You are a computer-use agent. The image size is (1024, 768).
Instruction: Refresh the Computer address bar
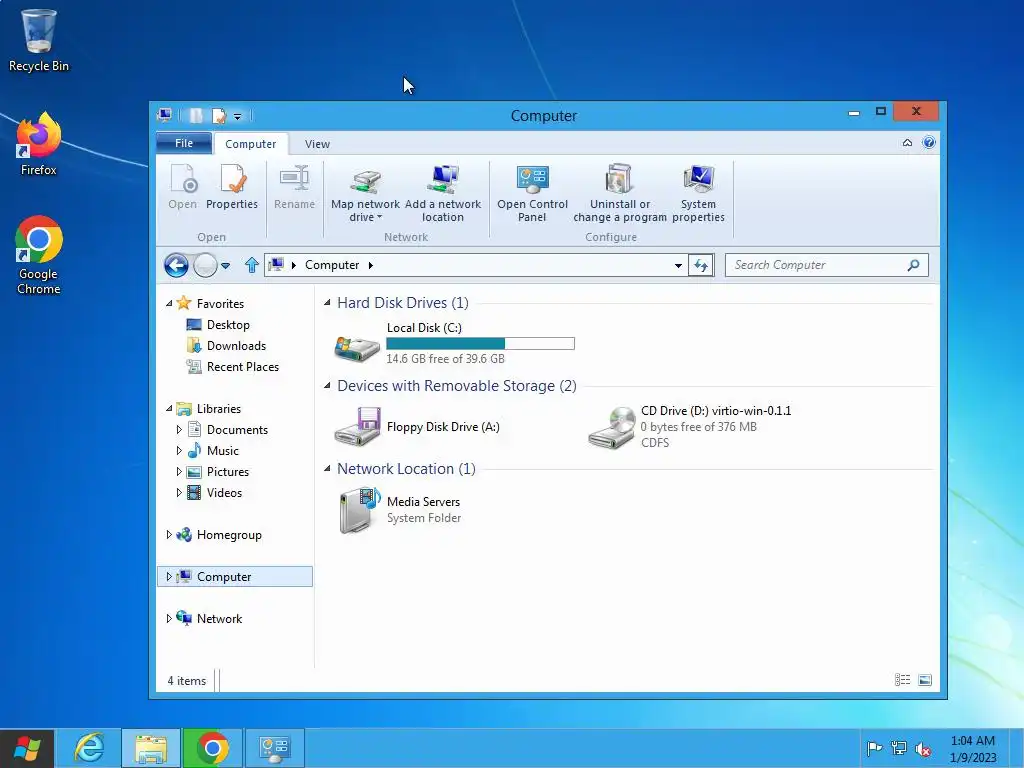[701, 265]
